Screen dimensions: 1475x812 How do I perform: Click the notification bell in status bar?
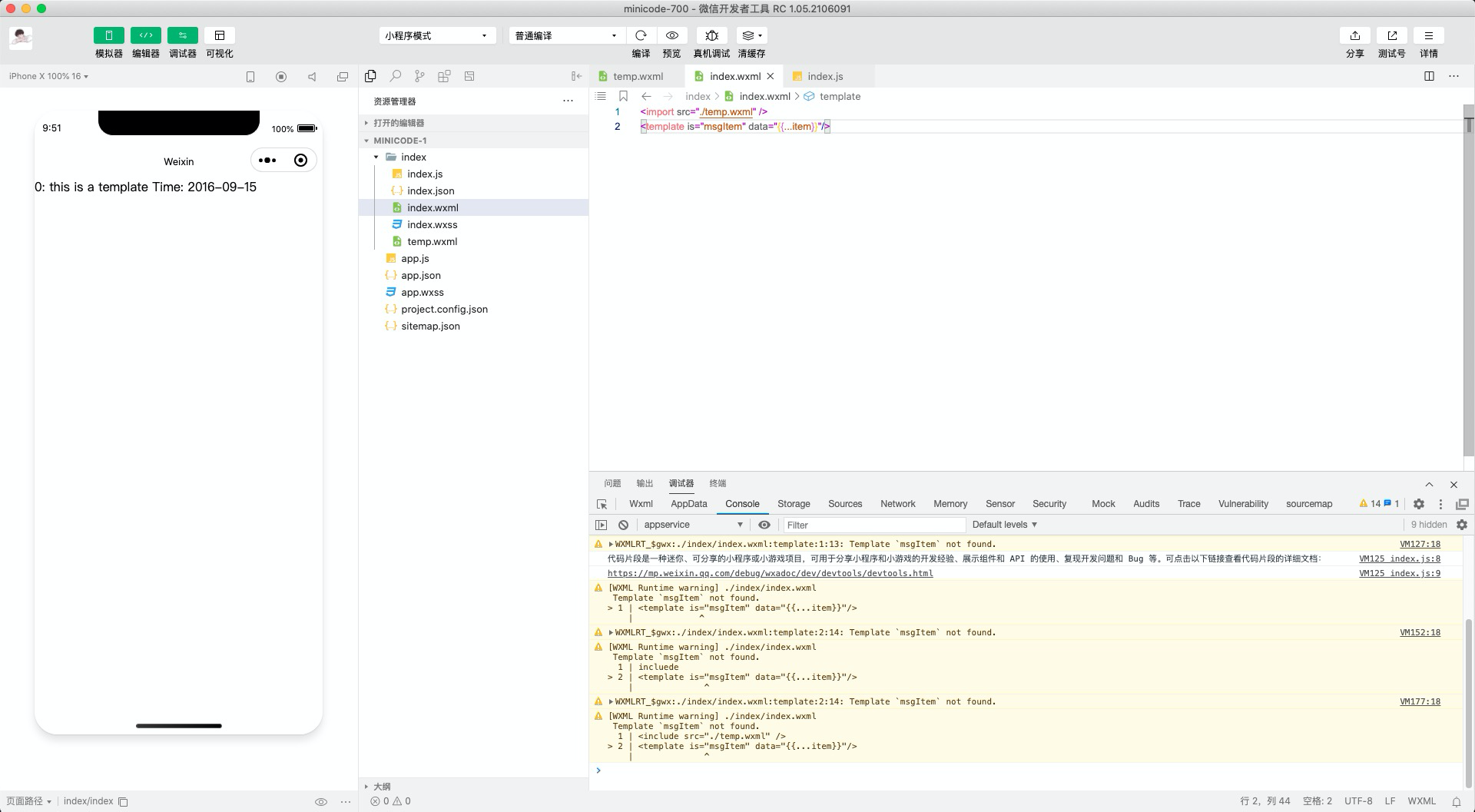[1456, 801]
